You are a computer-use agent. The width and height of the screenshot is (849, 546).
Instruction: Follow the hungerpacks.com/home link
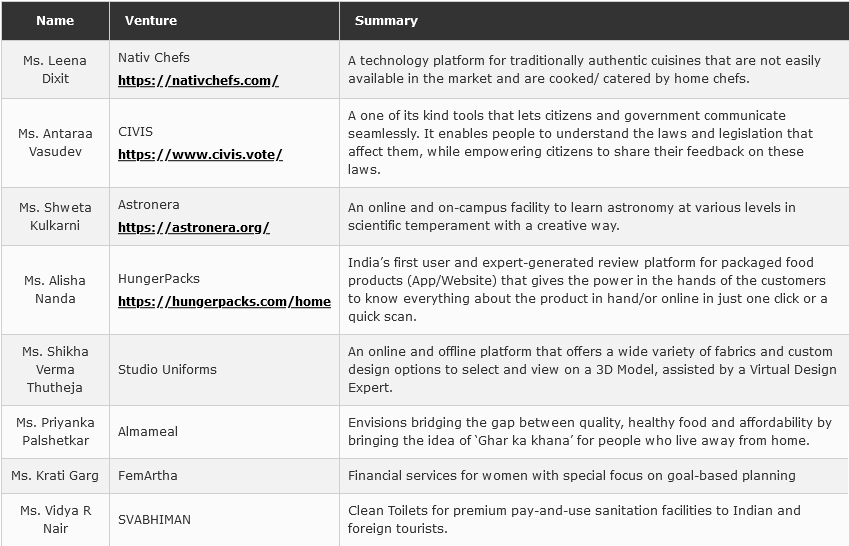224,302
